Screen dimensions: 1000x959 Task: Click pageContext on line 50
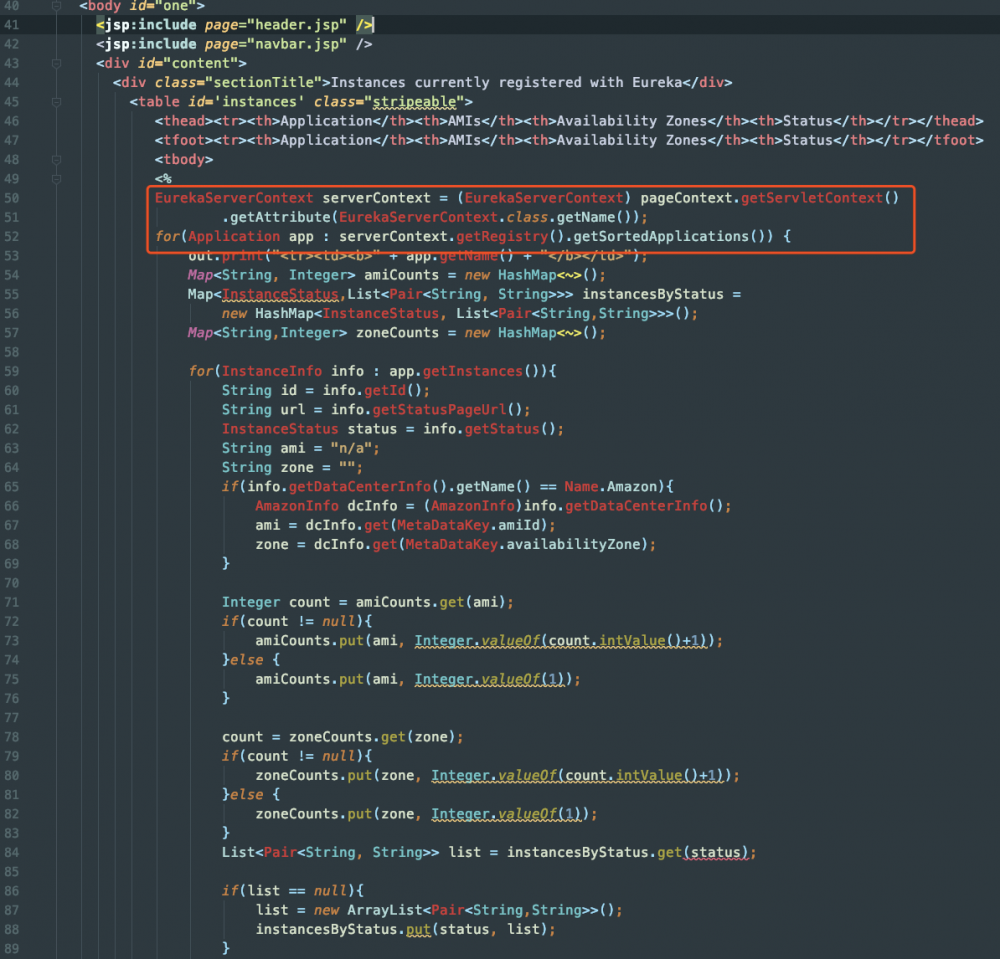click(686, 198)
